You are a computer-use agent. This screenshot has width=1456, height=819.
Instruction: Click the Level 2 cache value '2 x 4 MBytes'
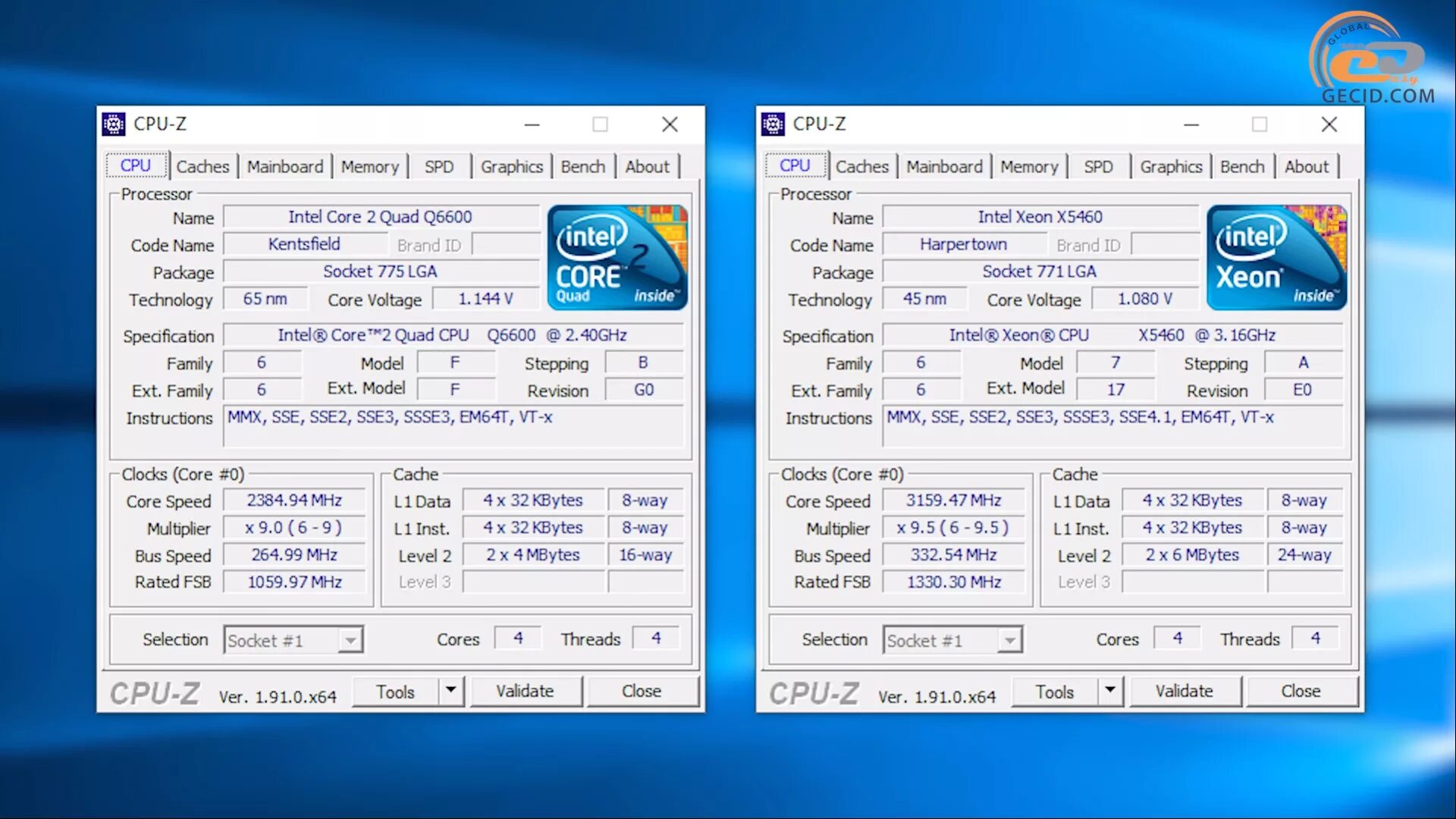click(533, 555)
